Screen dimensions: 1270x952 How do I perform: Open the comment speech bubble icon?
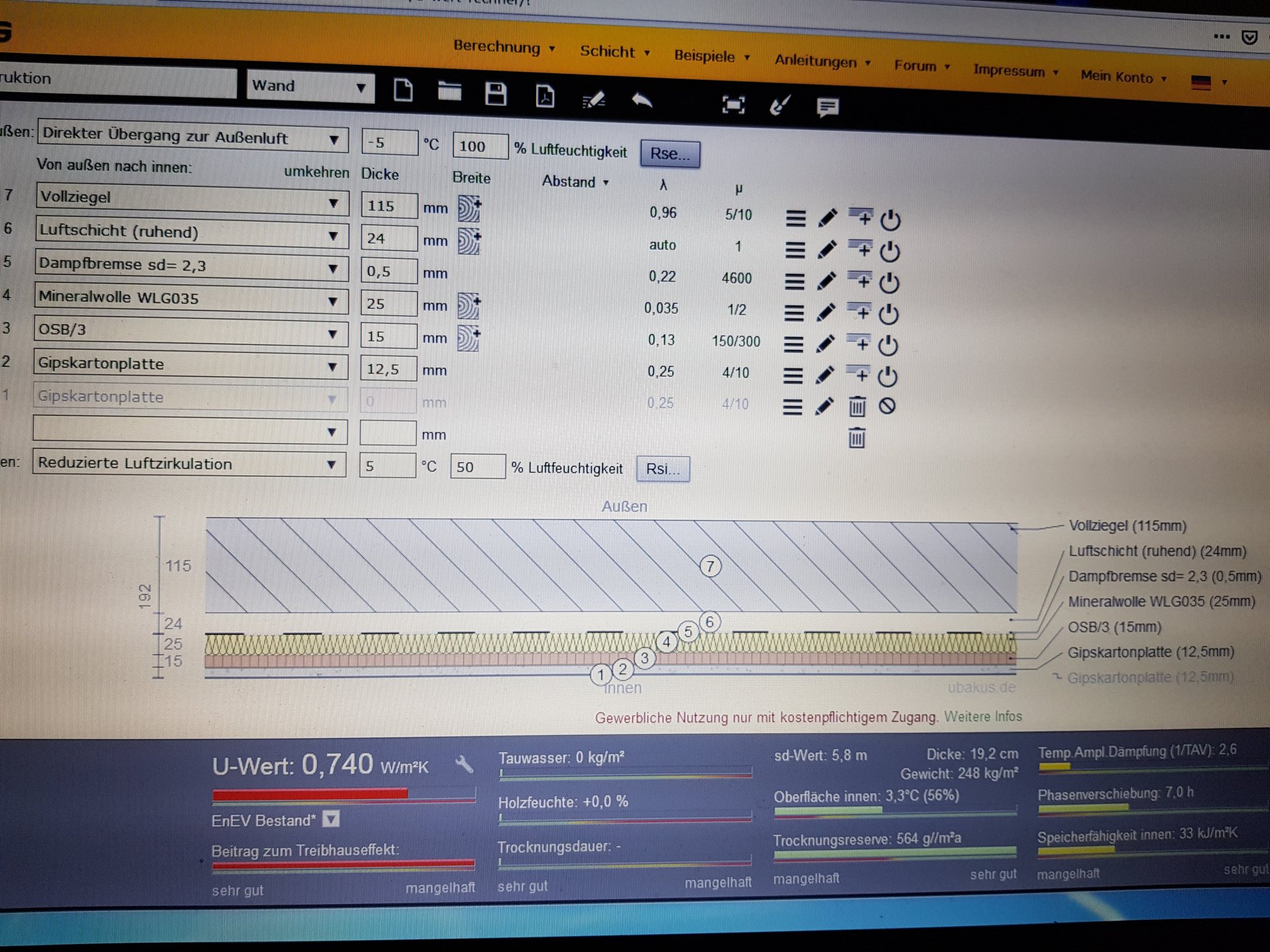pyautogui.click(x=827, y=107)
